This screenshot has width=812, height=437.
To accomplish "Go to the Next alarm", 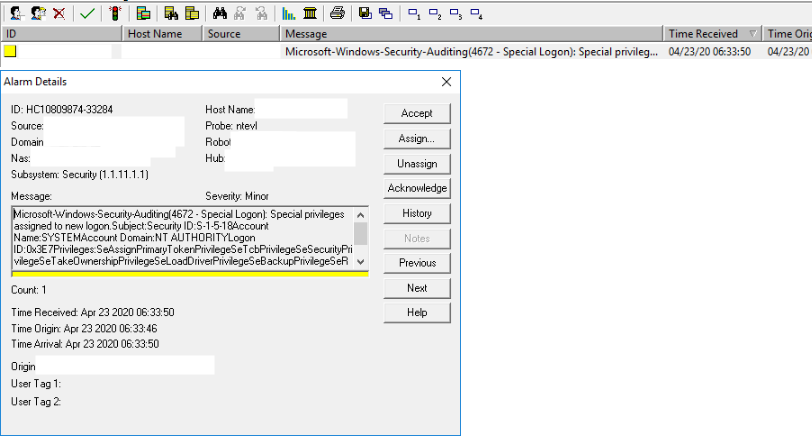I will click(417, 288).
